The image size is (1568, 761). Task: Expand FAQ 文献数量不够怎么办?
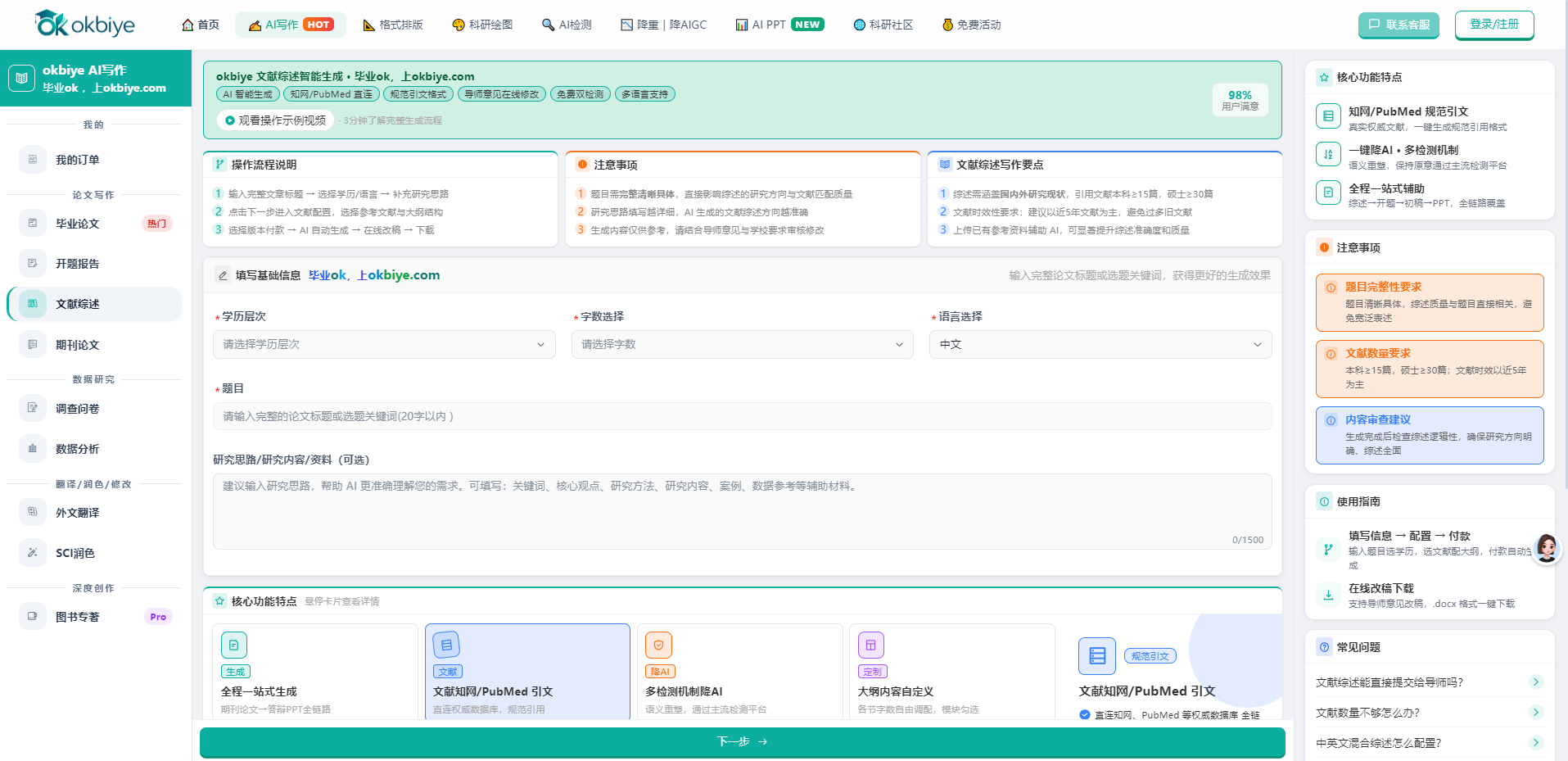[x=1430, y=713]
